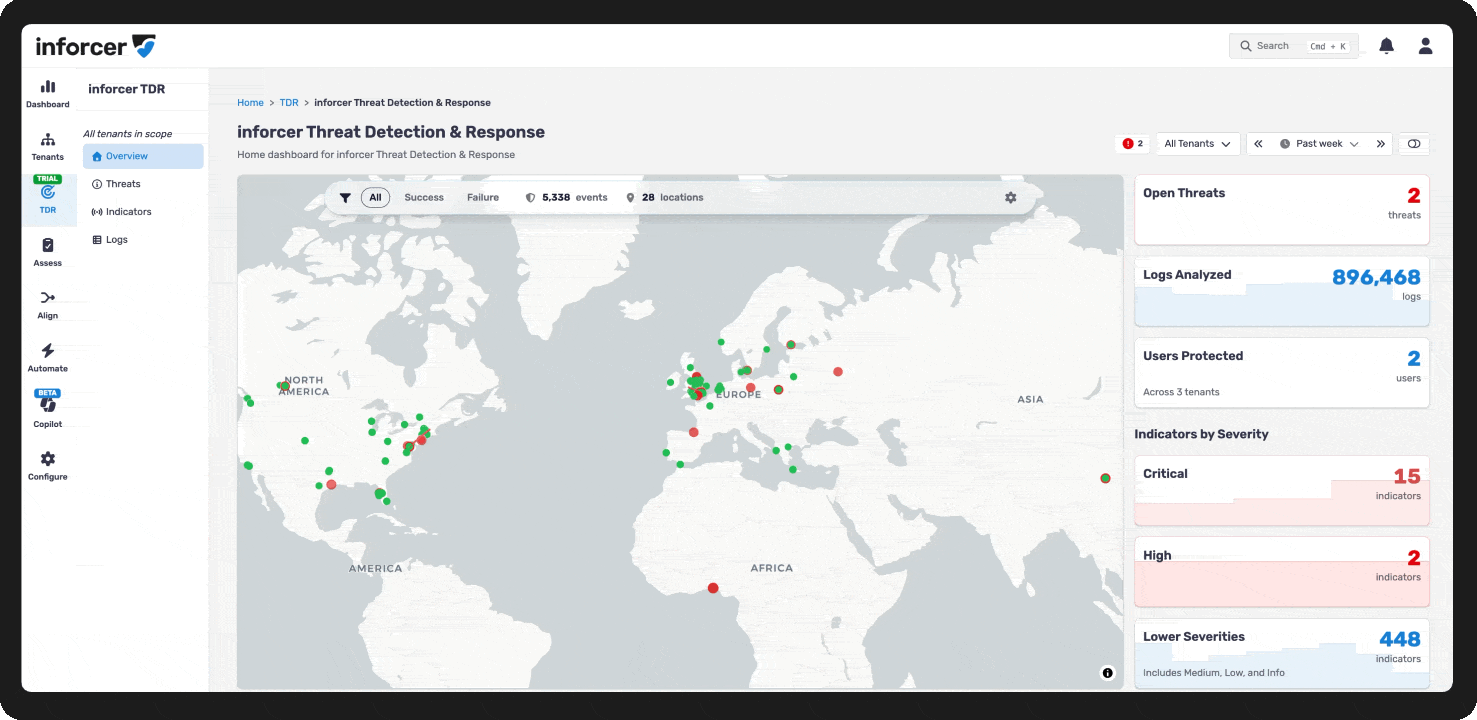Screen dimensions: 1477x720
Task: Click the 'inforcer TDR' sidebar heading
Action: pyautogui.click(x=127, y=89)
